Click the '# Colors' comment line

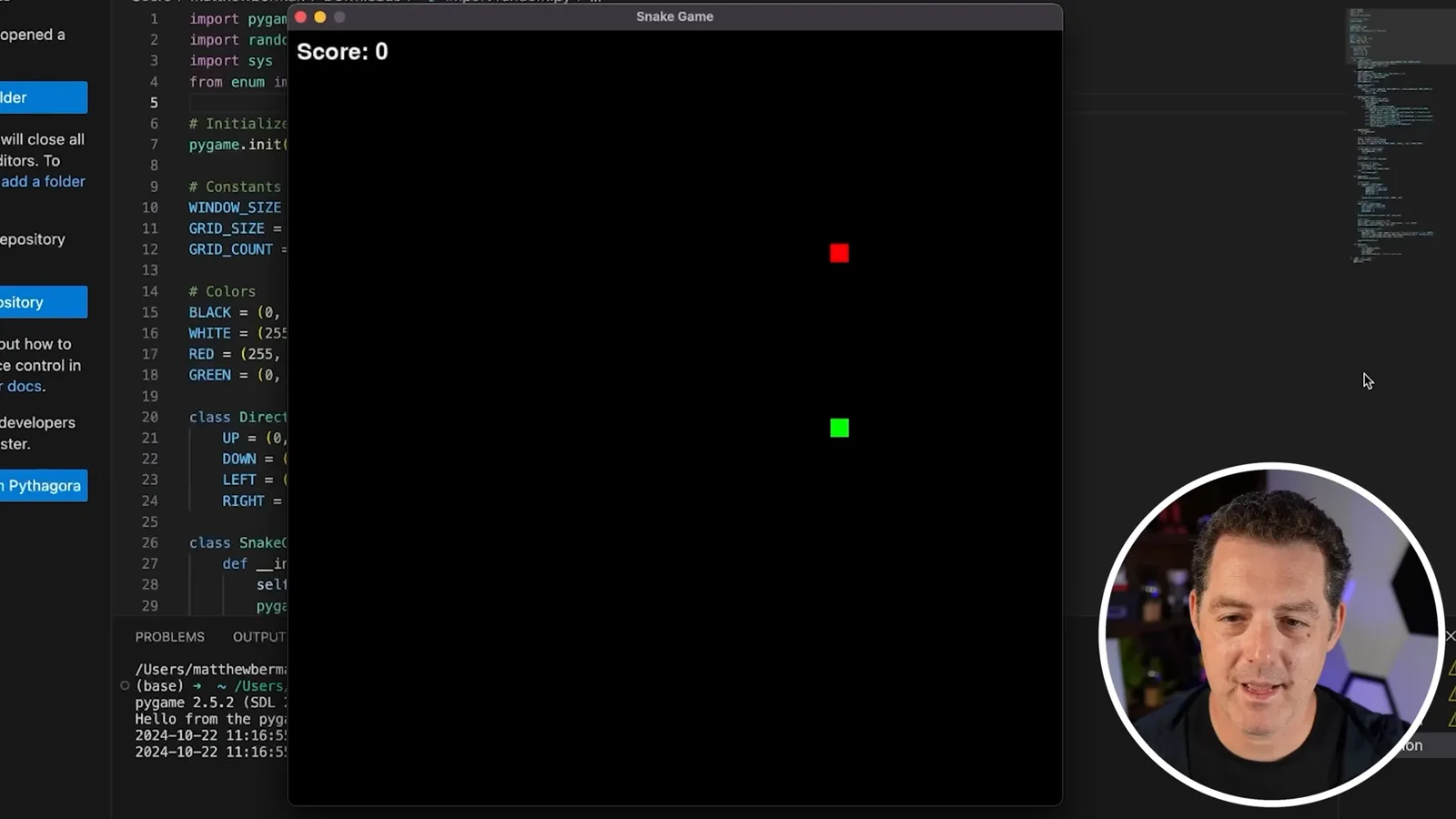222,291
